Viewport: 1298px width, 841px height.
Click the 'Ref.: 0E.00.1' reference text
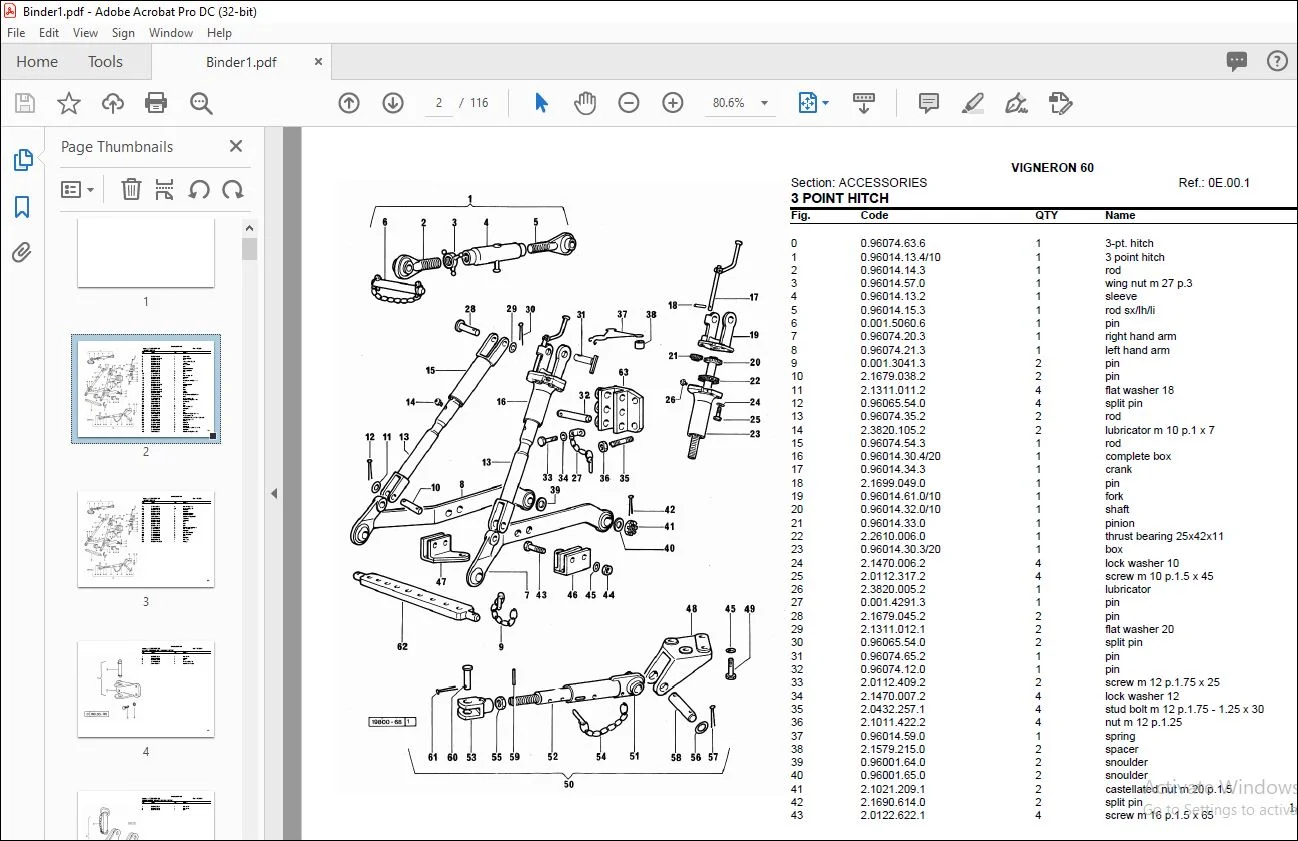(x=1214, y=183)
